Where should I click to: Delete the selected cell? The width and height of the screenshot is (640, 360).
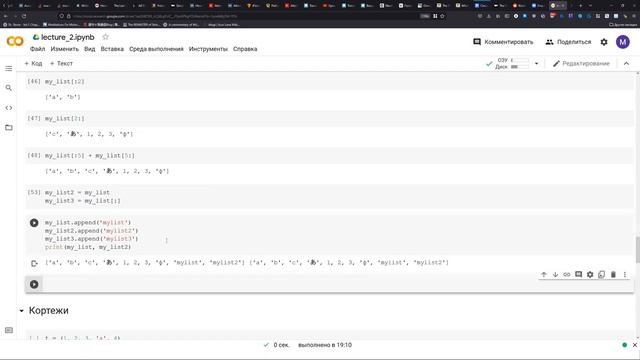tap(613, 275)
